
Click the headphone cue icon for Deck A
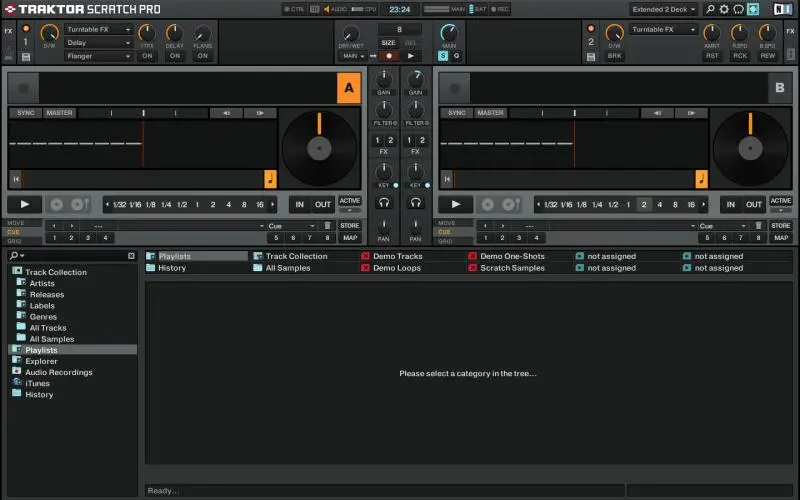(x=383, y=202)
